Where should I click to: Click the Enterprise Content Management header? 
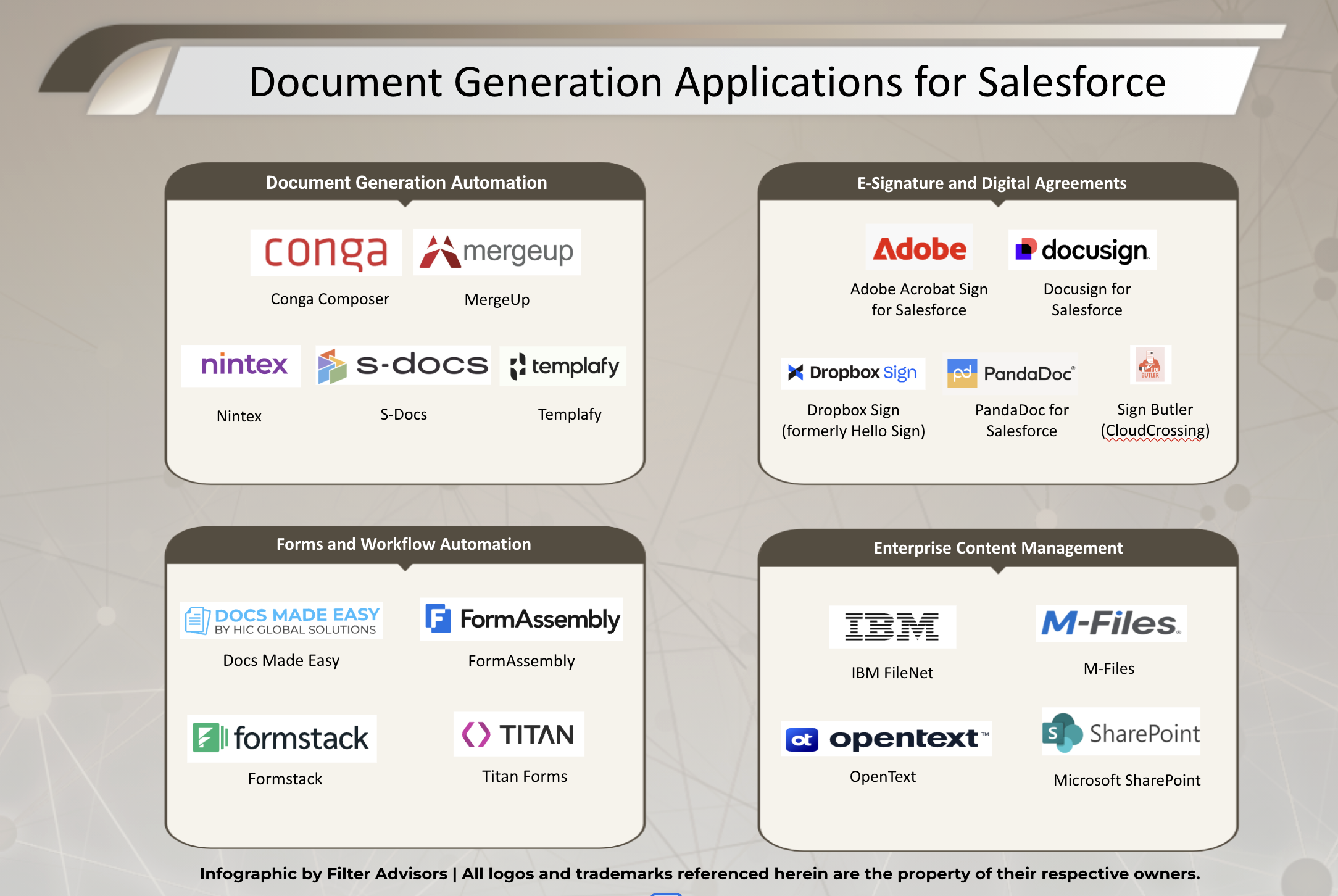(998, 548)
